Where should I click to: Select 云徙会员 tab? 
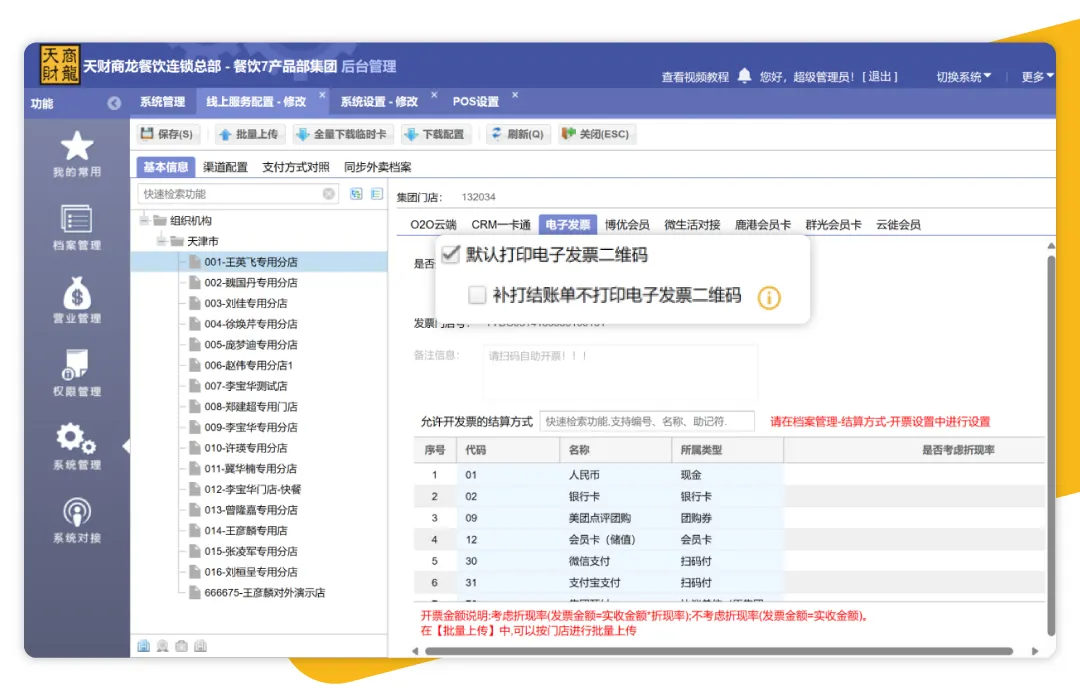coord(898,225)
